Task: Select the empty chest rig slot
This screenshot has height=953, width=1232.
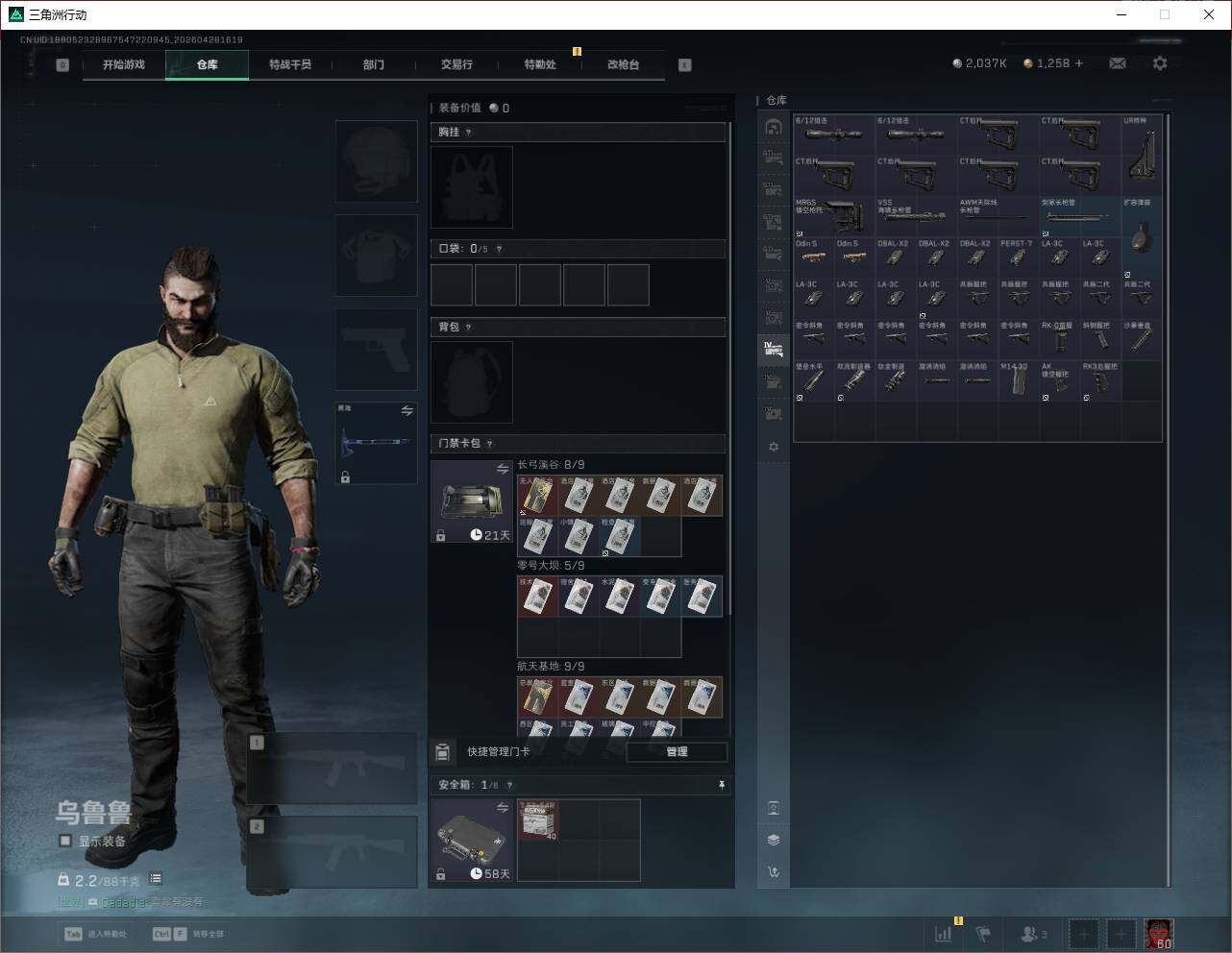Action: (x=472, y=186)
